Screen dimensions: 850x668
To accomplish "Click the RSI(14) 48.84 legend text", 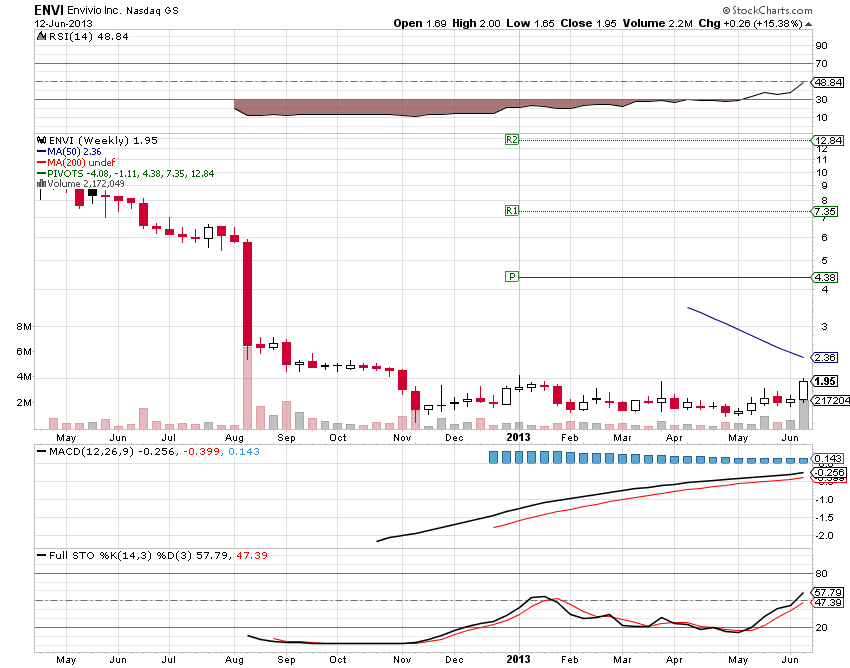I will click(x=89, y=36).
